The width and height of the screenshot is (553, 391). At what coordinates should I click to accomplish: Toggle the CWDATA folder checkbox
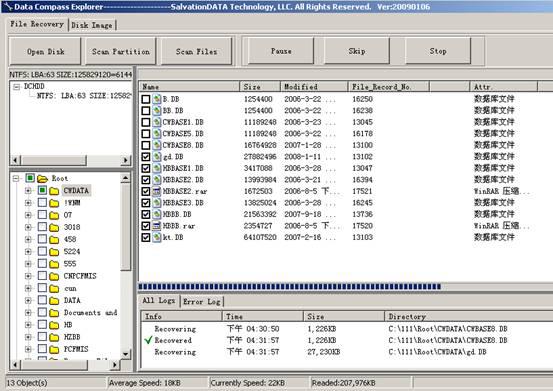click(42, 190)
